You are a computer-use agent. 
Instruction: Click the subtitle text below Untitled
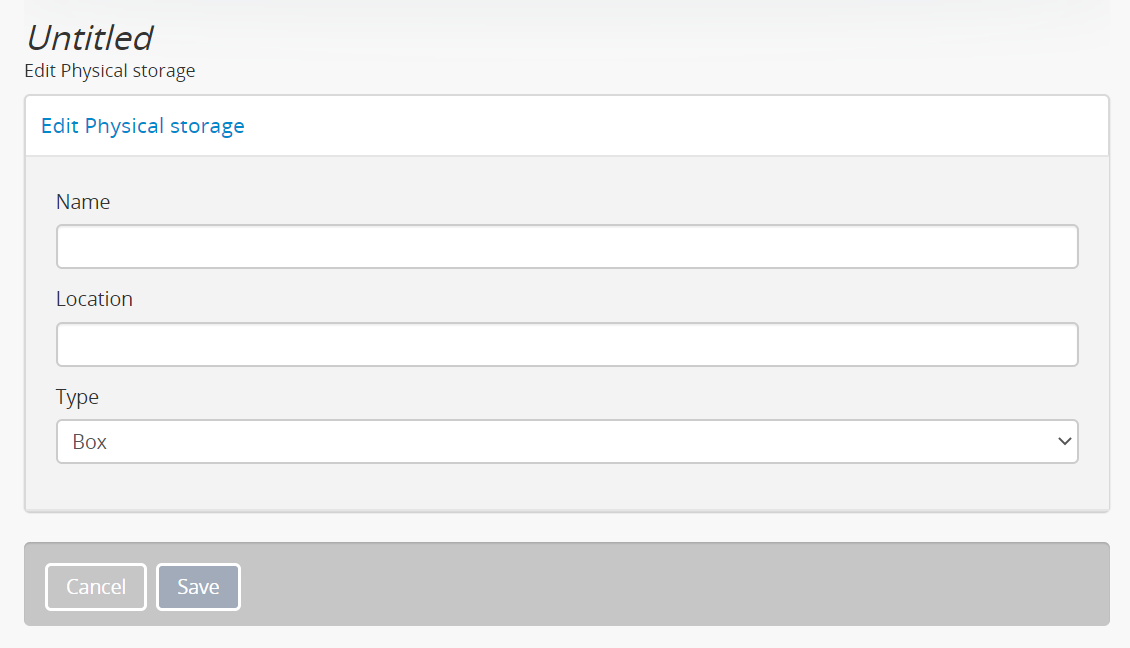[x=110, y=71]
